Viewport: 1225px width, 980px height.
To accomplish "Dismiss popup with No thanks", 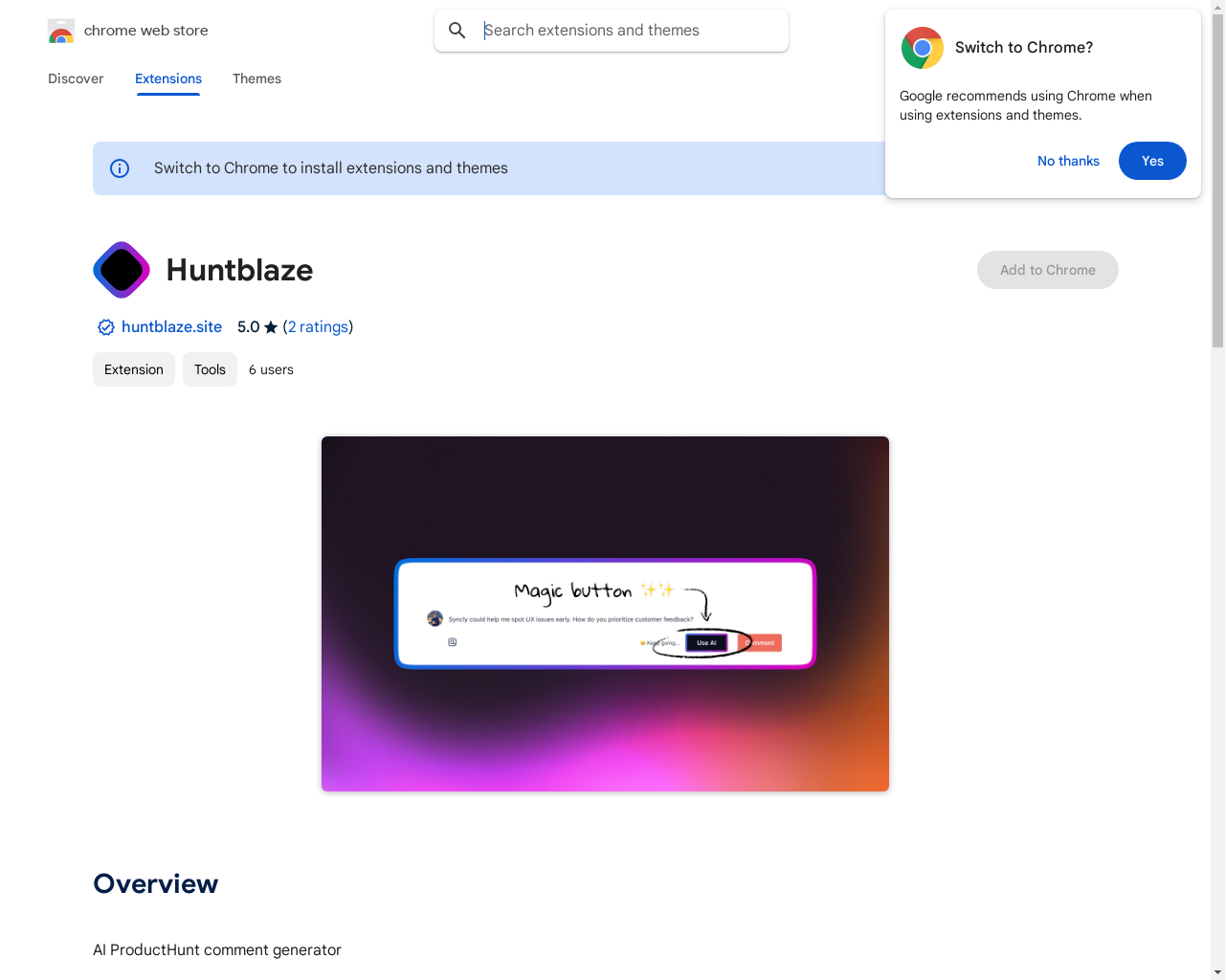I will [1068, 161].
